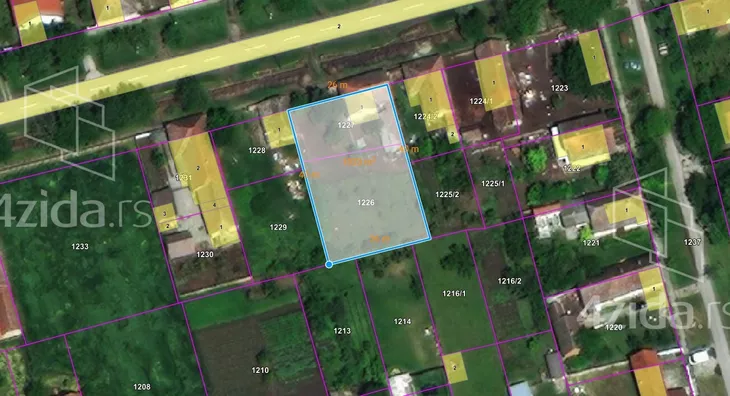Select parcel label 1230
Image resolution: width=730 pixels, height=396 pixels.
coord(205,254)
